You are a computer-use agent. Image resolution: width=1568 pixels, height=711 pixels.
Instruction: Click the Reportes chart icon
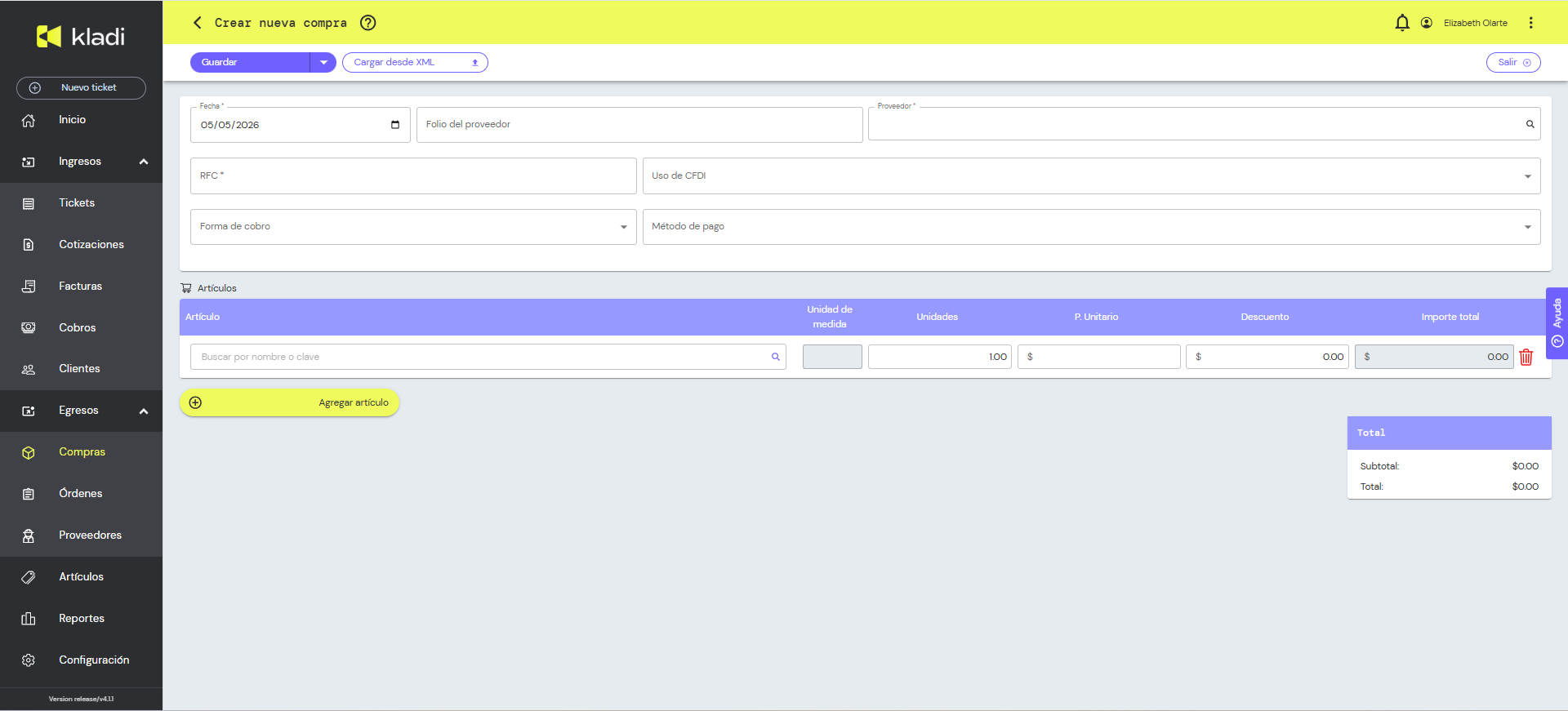click(29, 619)
